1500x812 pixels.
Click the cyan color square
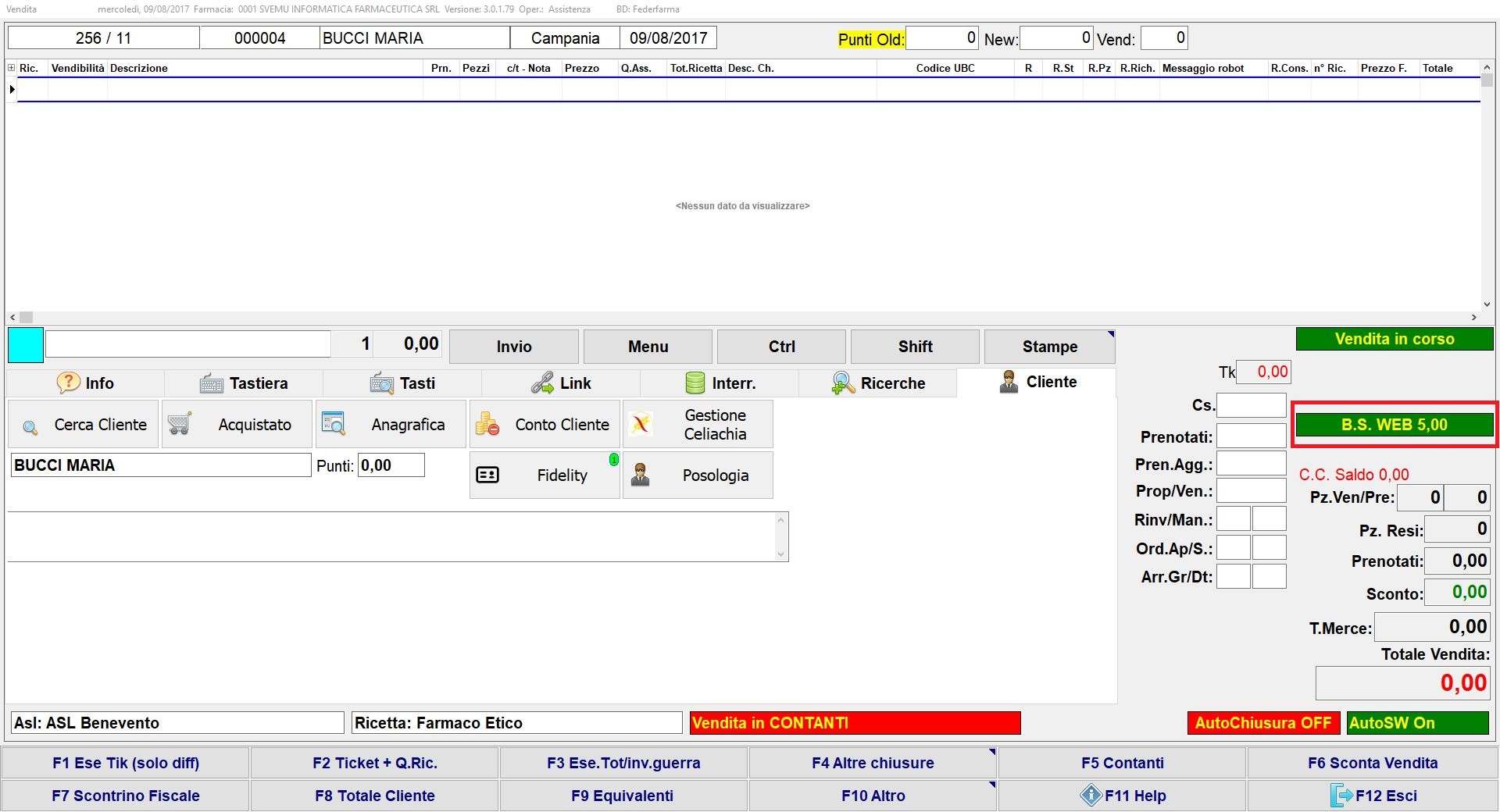pyautogui.click(x=26, y=345)
